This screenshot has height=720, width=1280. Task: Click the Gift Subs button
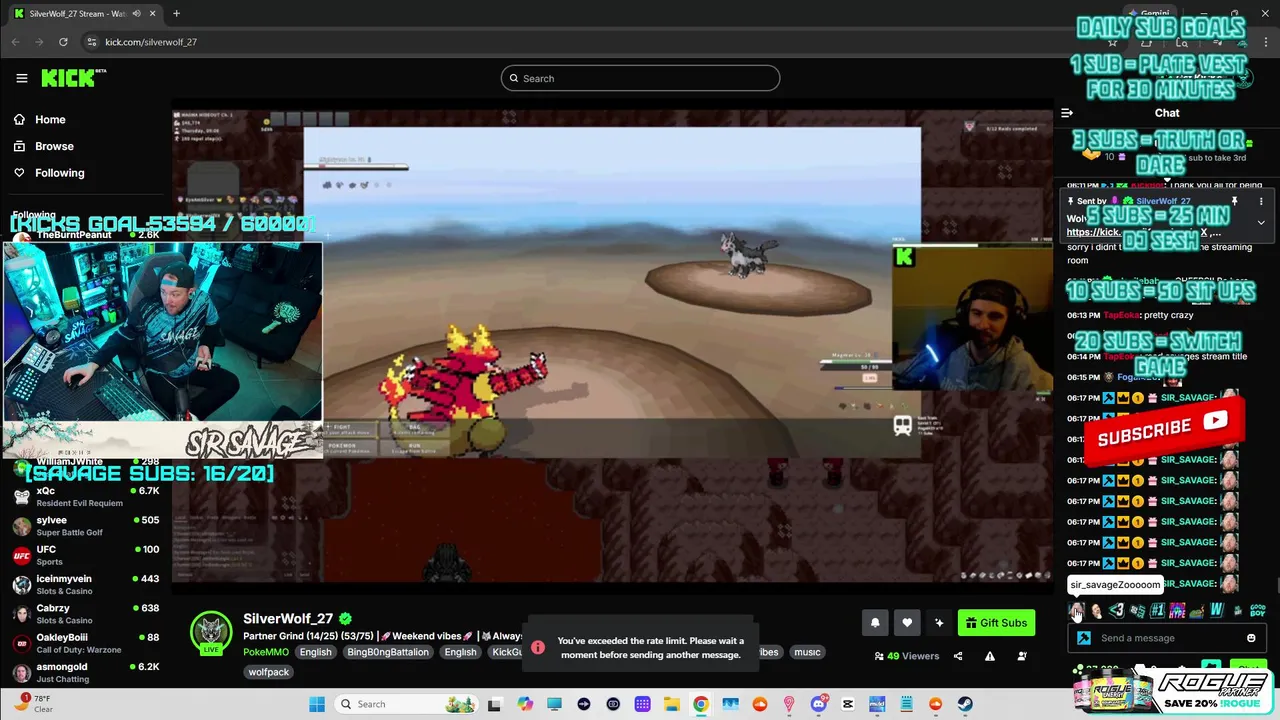click(996, 623)
